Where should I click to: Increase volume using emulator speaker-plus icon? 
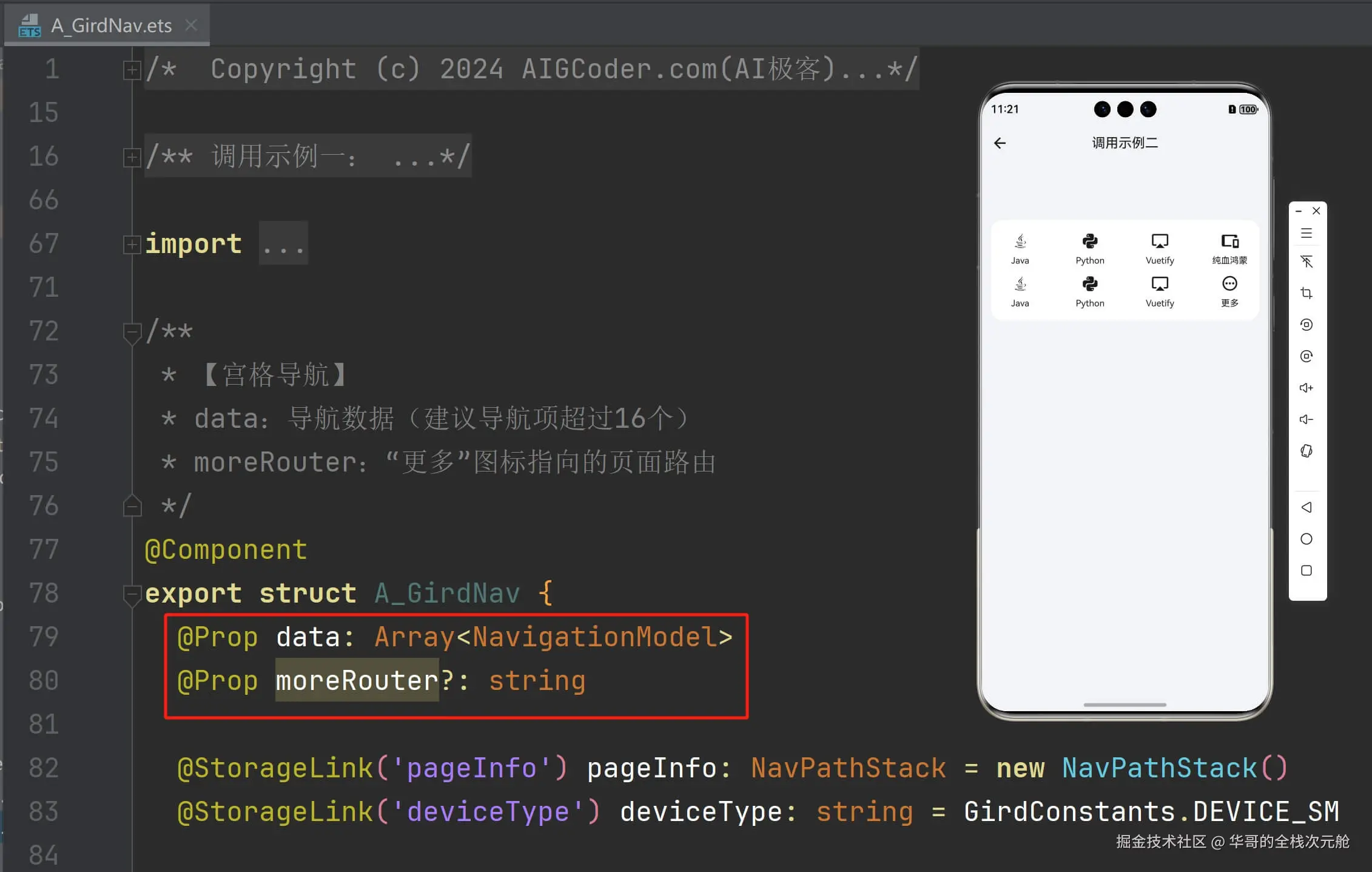1306,388
